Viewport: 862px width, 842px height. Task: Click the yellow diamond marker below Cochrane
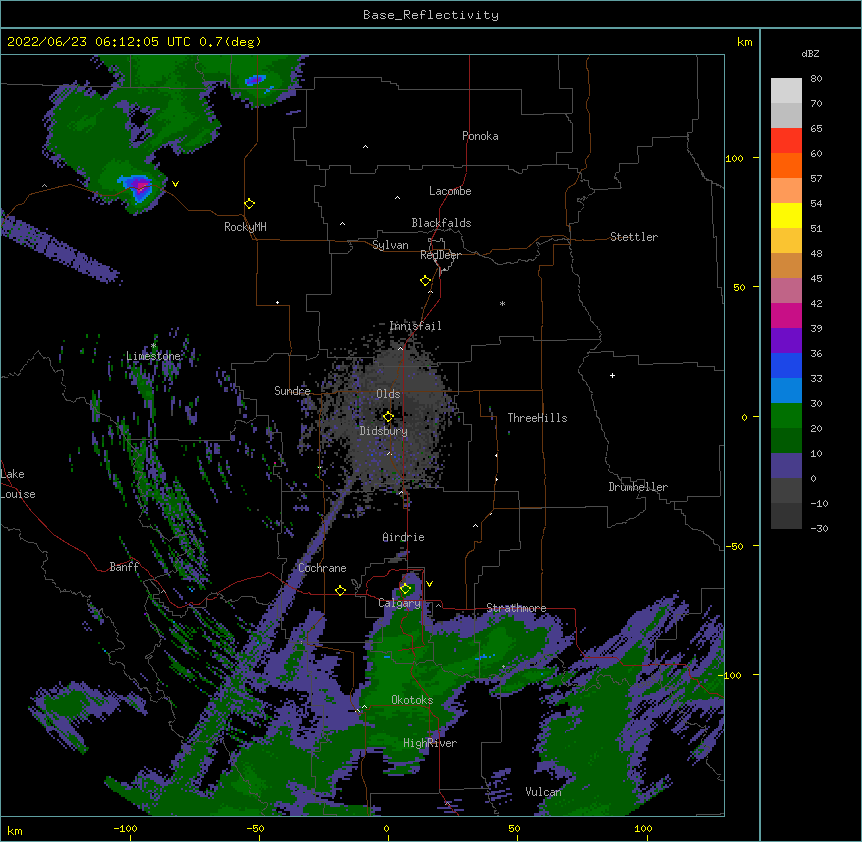[x=340, y=590]
